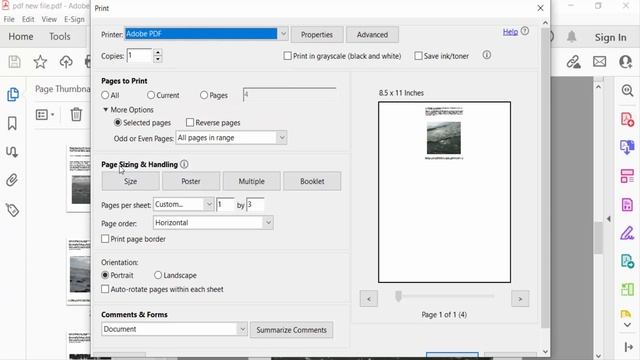Increase copies with the up stepper arrow
The height and width of the screenshot is (360, 640).
tap(158, 52)
